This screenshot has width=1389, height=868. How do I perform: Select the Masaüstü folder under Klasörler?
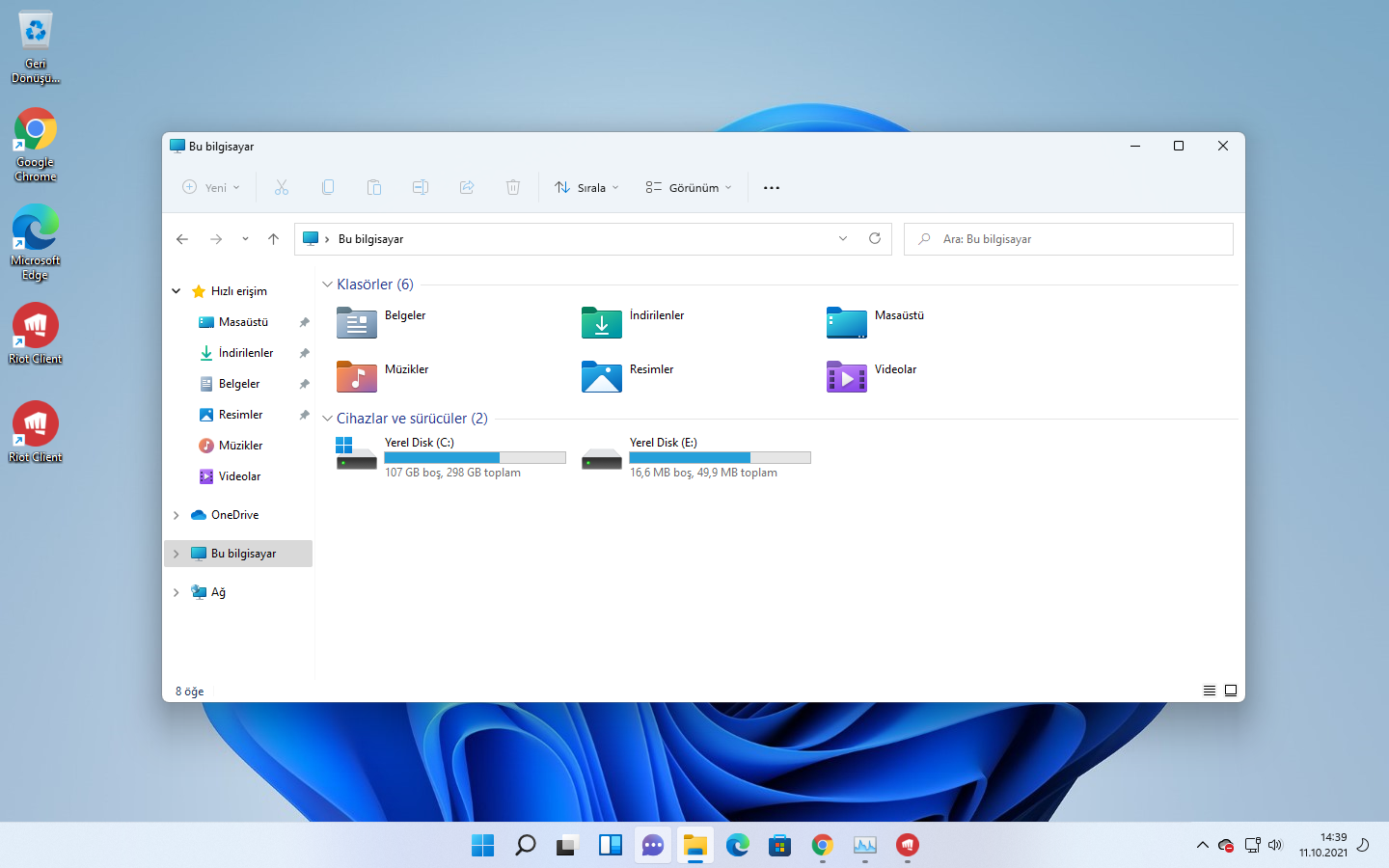[x=876, y=322]
